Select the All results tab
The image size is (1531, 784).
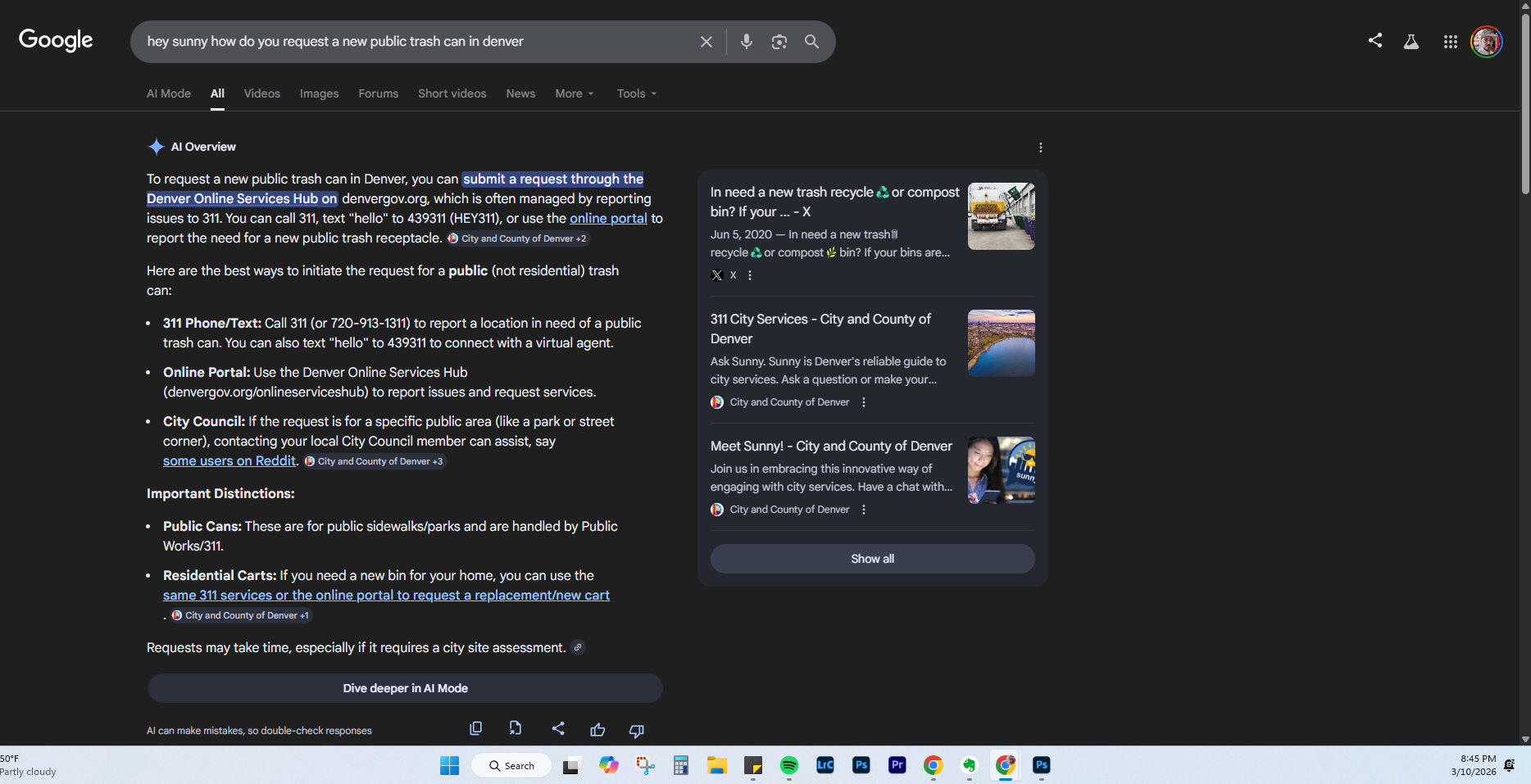pyautogui.click(x=217, y=93)
